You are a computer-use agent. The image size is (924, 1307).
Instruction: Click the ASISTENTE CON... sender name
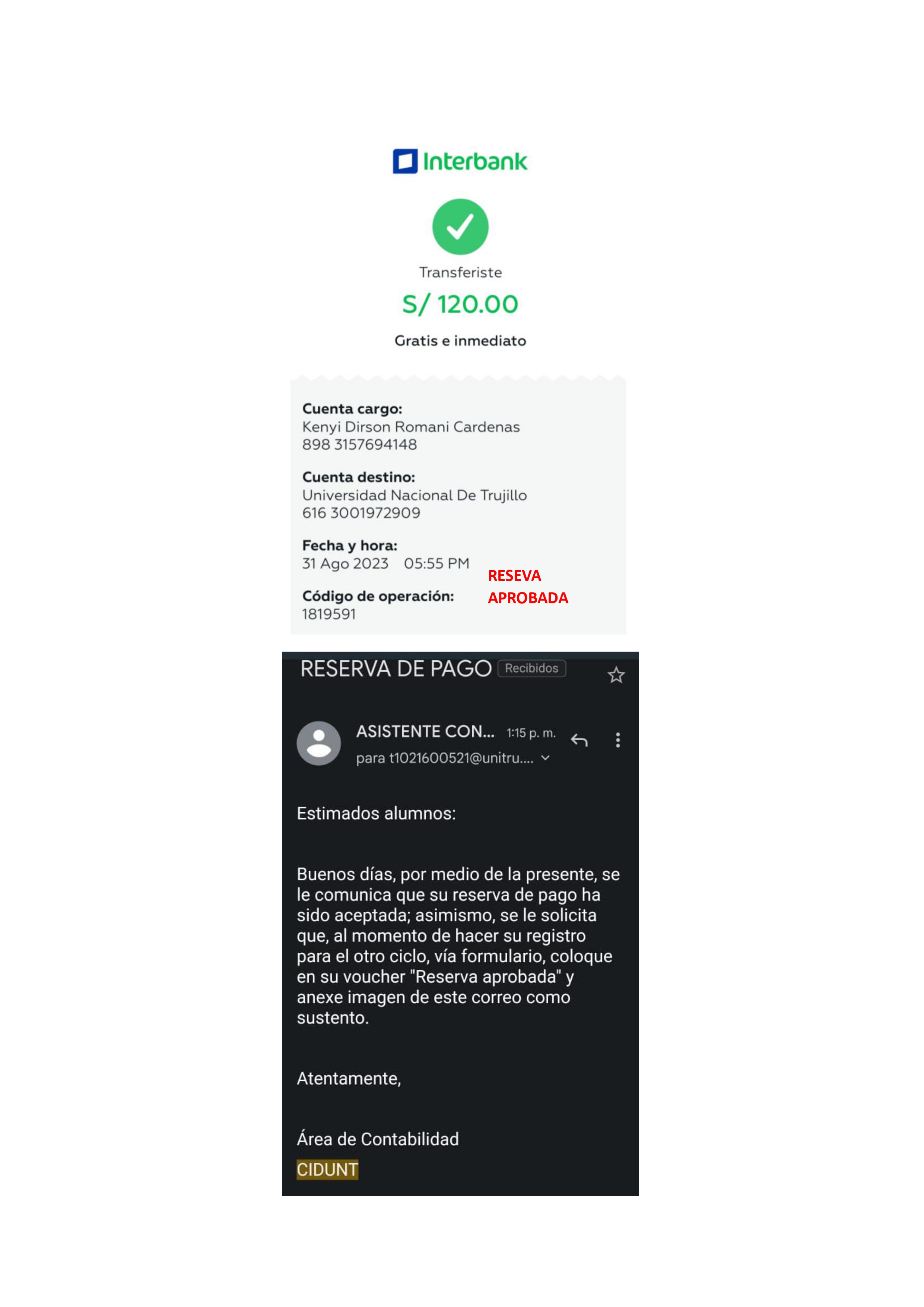[425, 731]
